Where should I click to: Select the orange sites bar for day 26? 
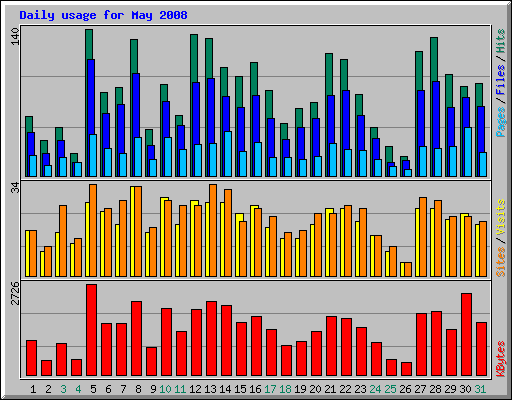pos(408,269)
